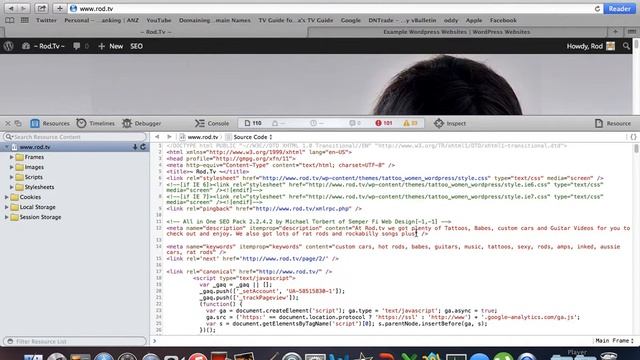Open Howdy, Rod account menu
Screen dimensions: 640x360
click(x=591, y=46)
